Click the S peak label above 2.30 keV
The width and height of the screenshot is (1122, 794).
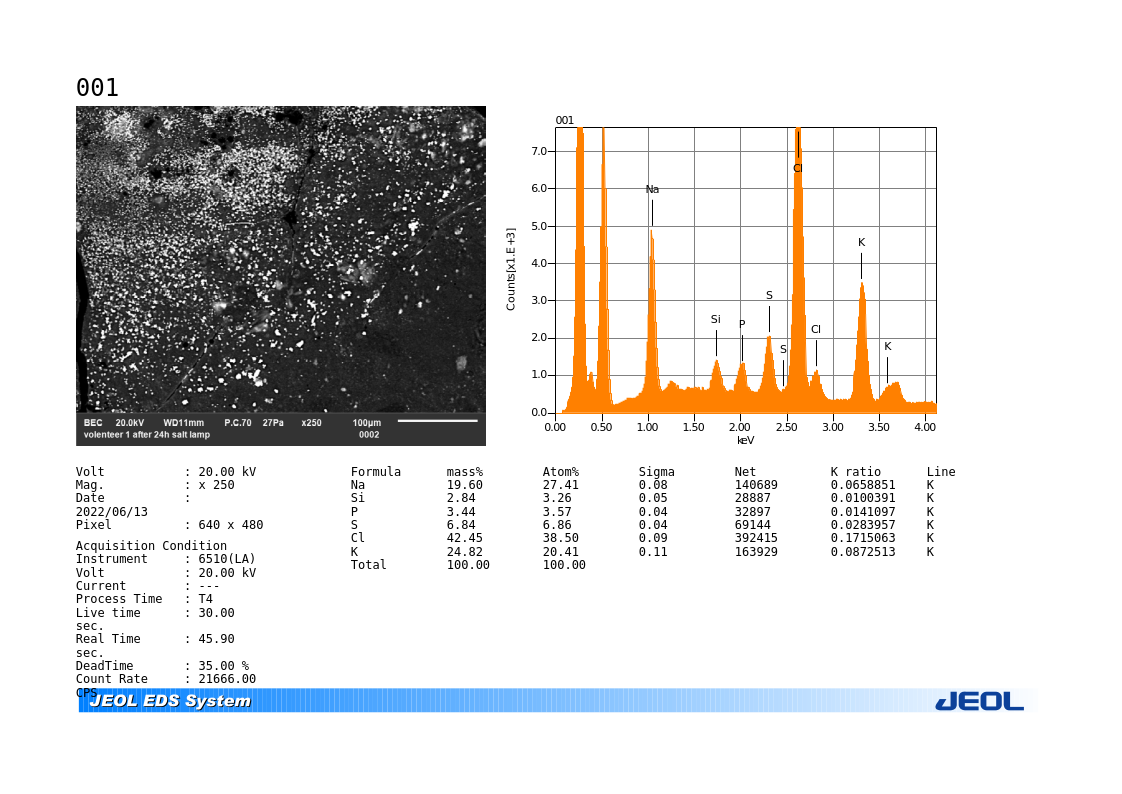pyautogui.click(x=769, y=295)
